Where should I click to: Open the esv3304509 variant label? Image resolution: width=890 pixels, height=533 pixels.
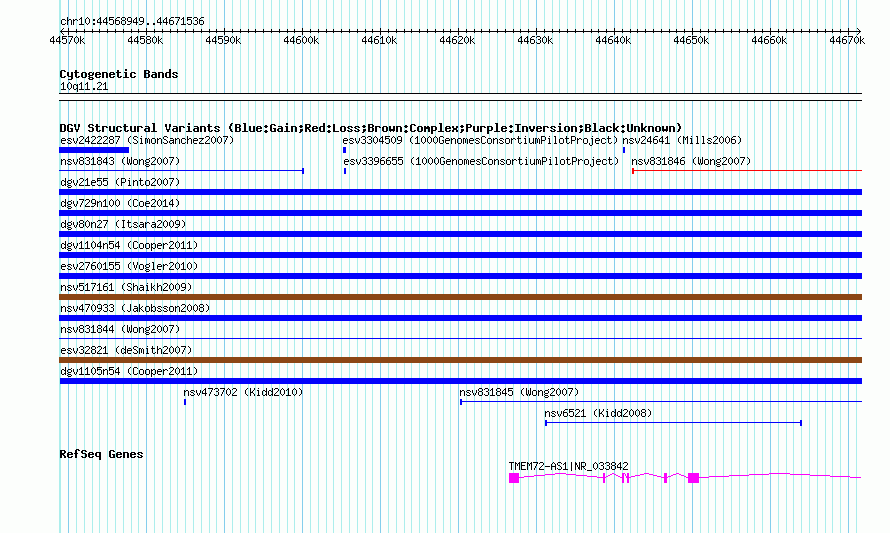coord(480,140)
